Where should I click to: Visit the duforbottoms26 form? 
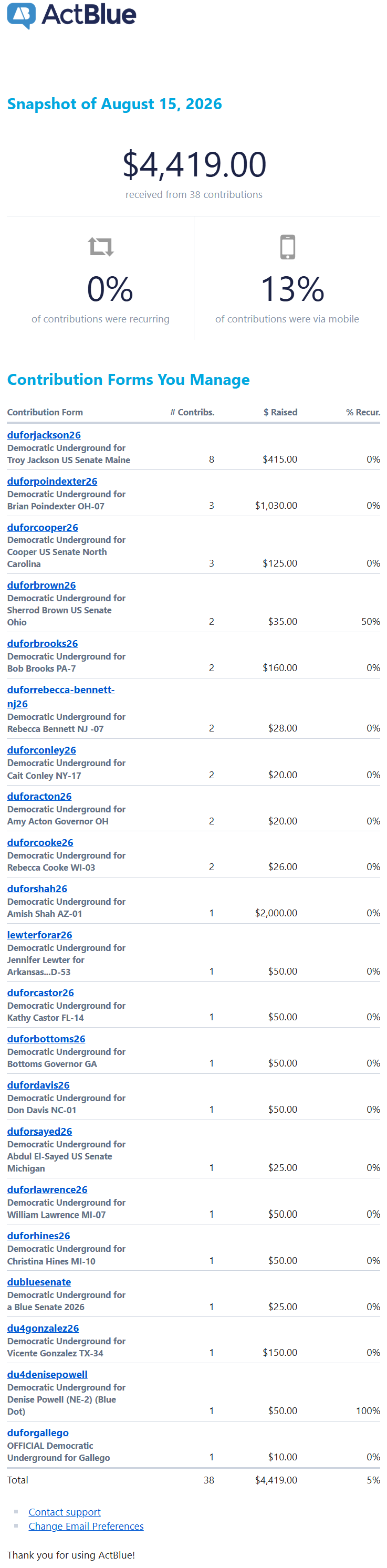[46, 1039]
